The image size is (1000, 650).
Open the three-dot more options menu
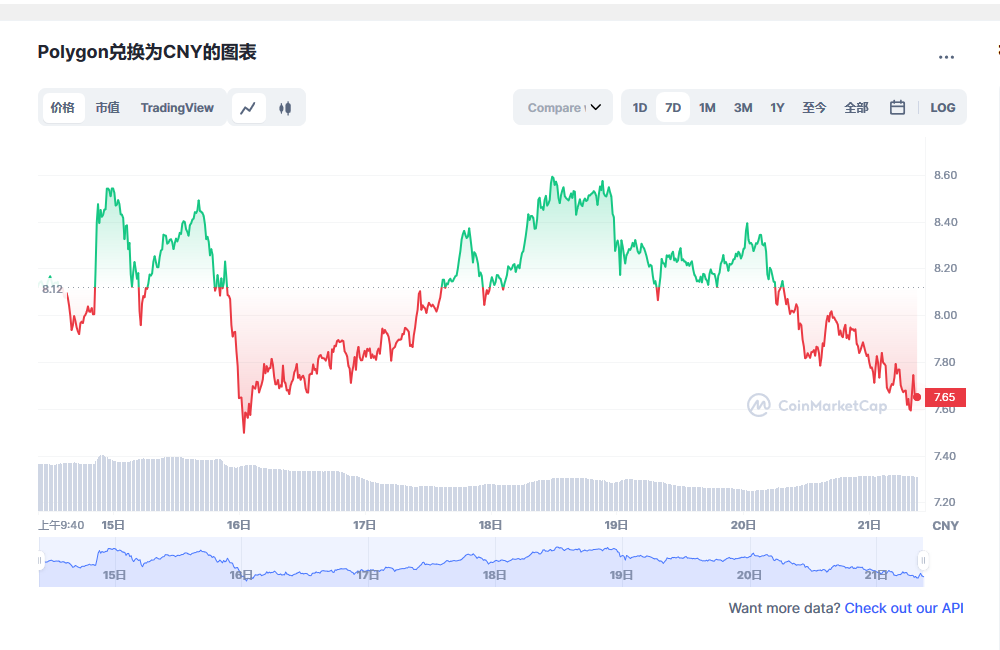click(x=946, y=57)
